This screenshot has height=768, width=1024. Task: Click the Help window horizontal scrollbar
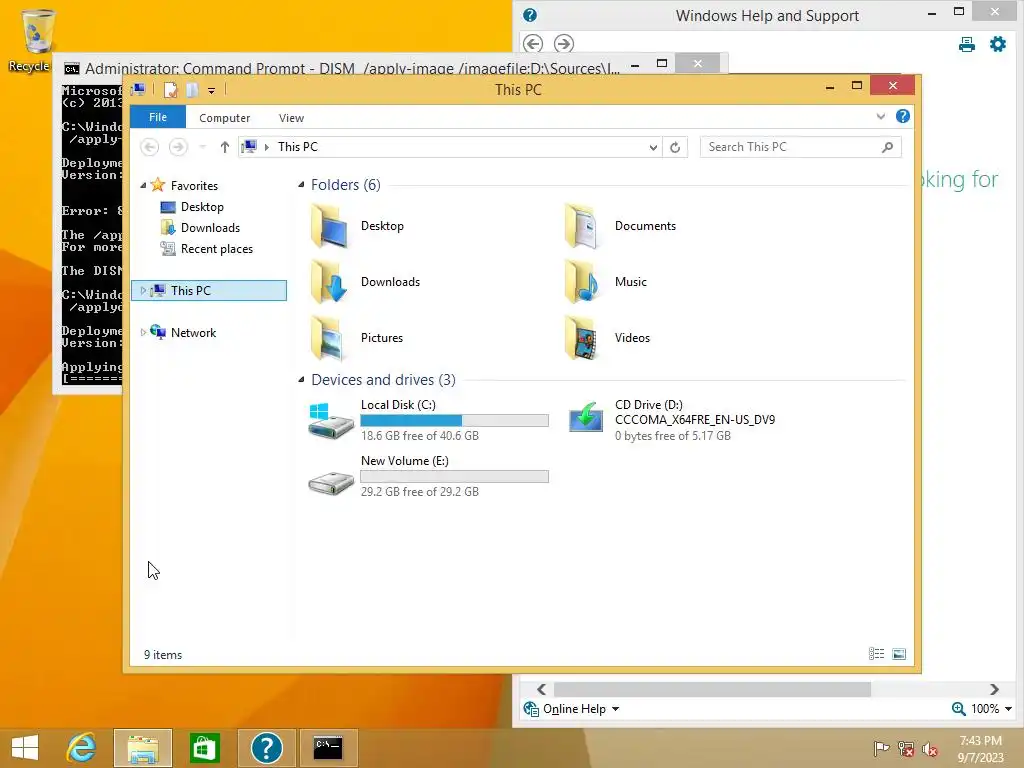point(712,689)
